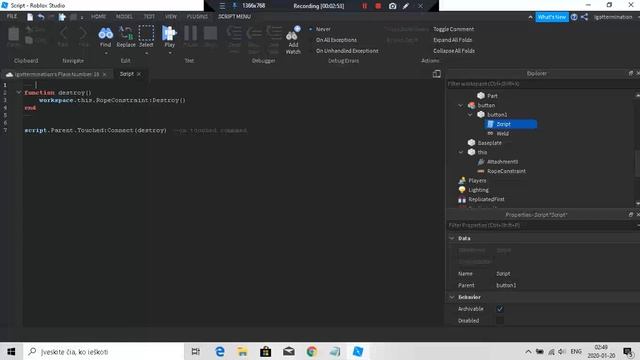Image resolution: width=640 pixels, height=360 pixels.
Task: Click in the Filter Properties field
Action: [x=541, y=225]
